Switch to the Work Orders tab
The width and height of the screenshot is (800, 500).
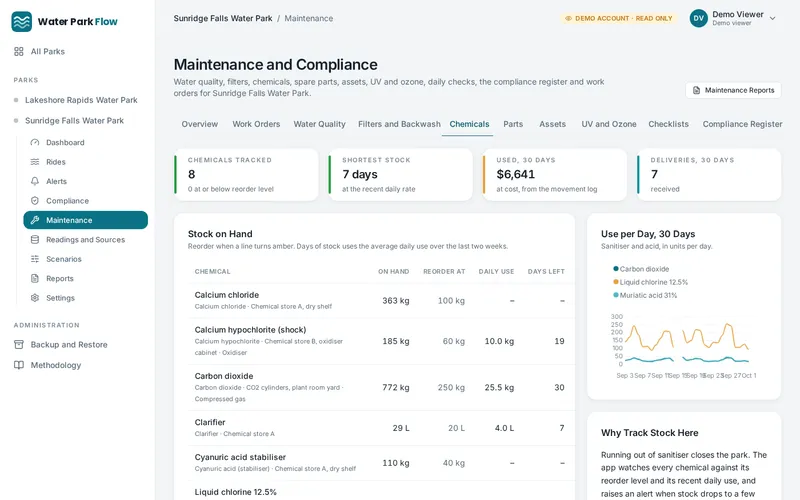pyautogui.click(x=256, y=124)
